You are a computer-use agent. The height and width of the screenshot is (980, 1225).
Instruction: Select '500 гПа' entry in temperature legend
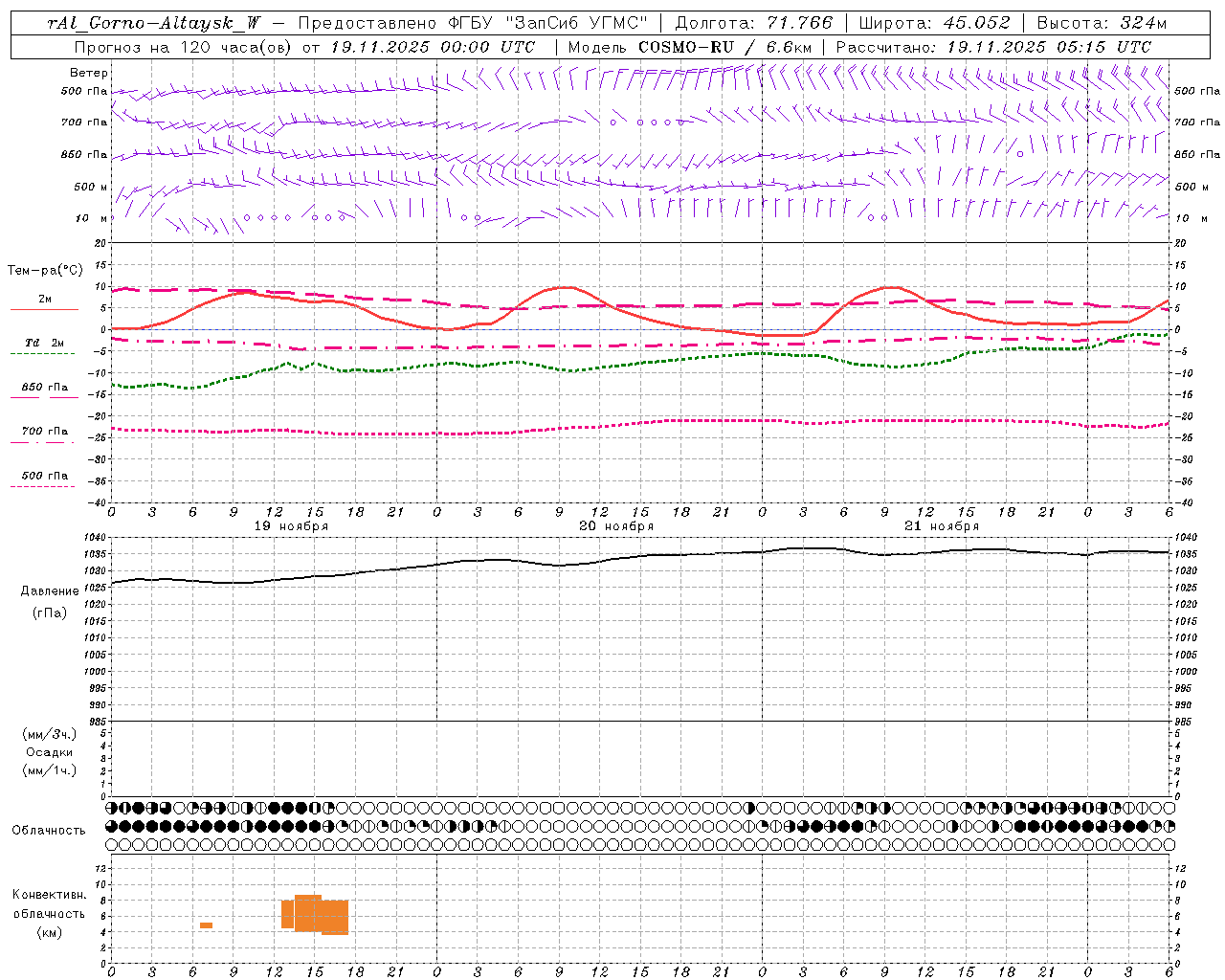click(x=45, y=476)
